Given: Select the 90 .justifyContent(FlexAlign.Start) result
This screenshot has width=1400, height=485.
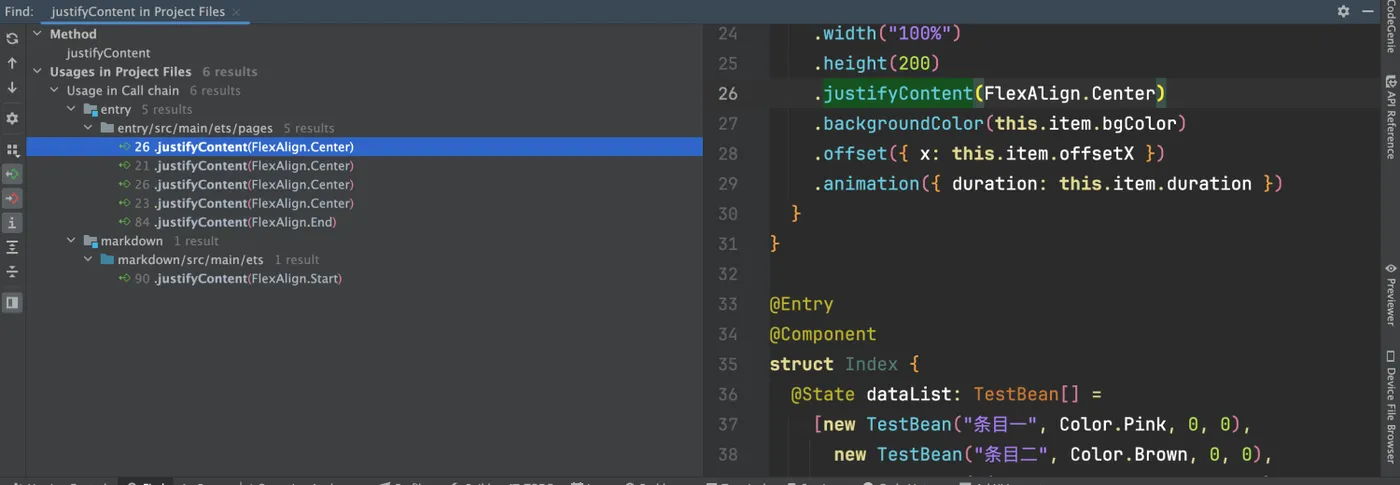Looking at the screenshot, I should click(x=239, y=279).
